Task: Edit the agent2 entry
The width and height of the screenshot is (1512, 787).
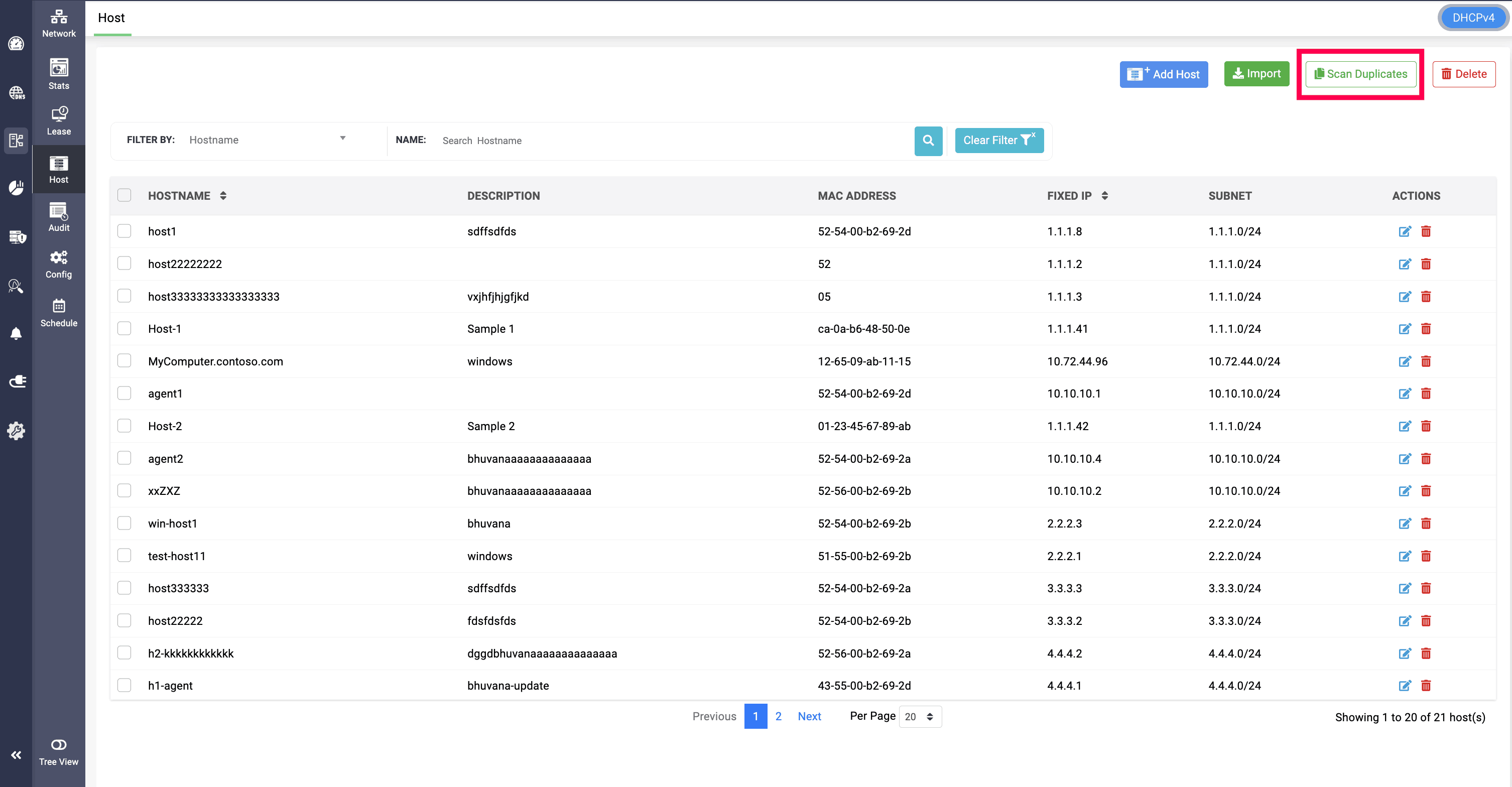Action: click(x=1405, y=459)
